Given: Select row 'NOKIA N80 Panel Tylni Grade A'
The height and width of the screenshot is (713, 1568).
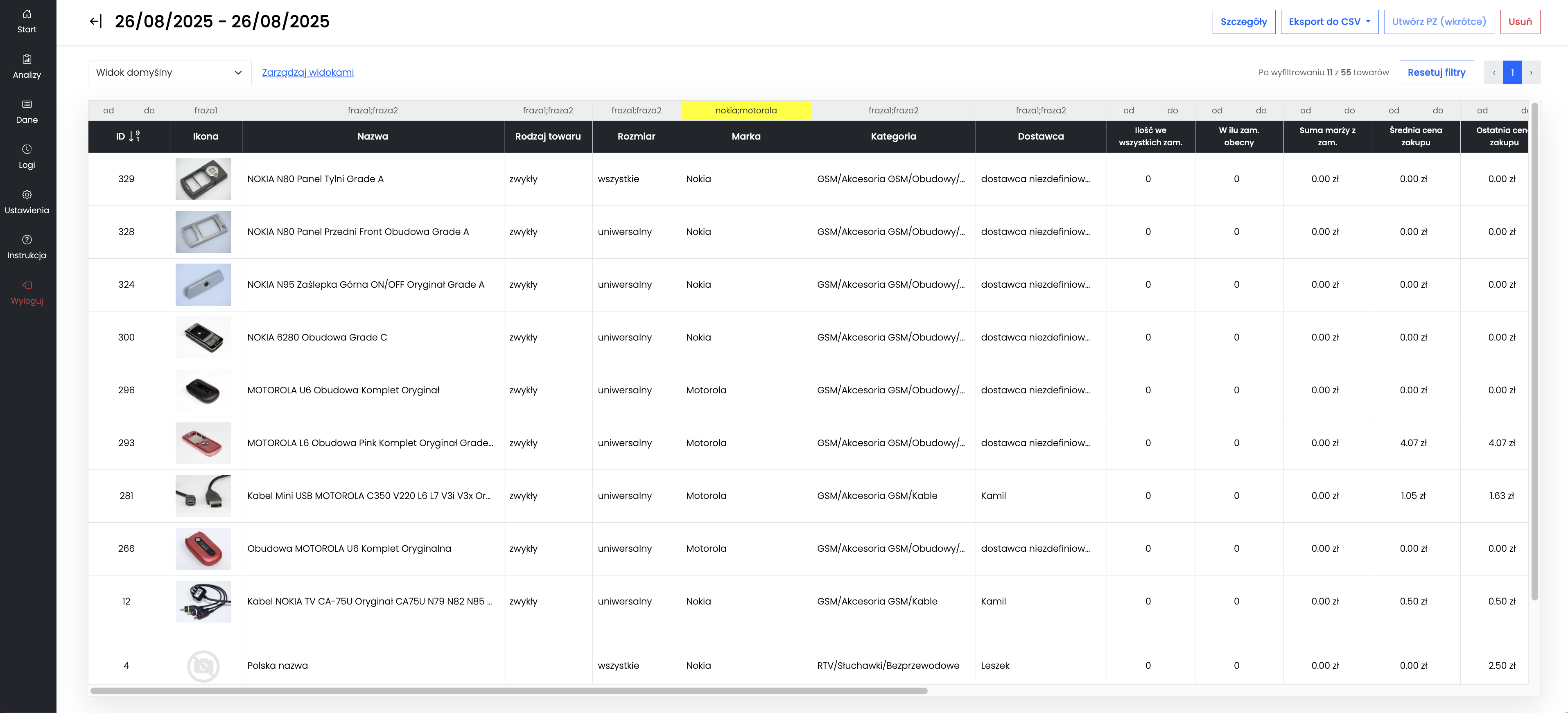Looking at the screenshot, I should 808,179.
